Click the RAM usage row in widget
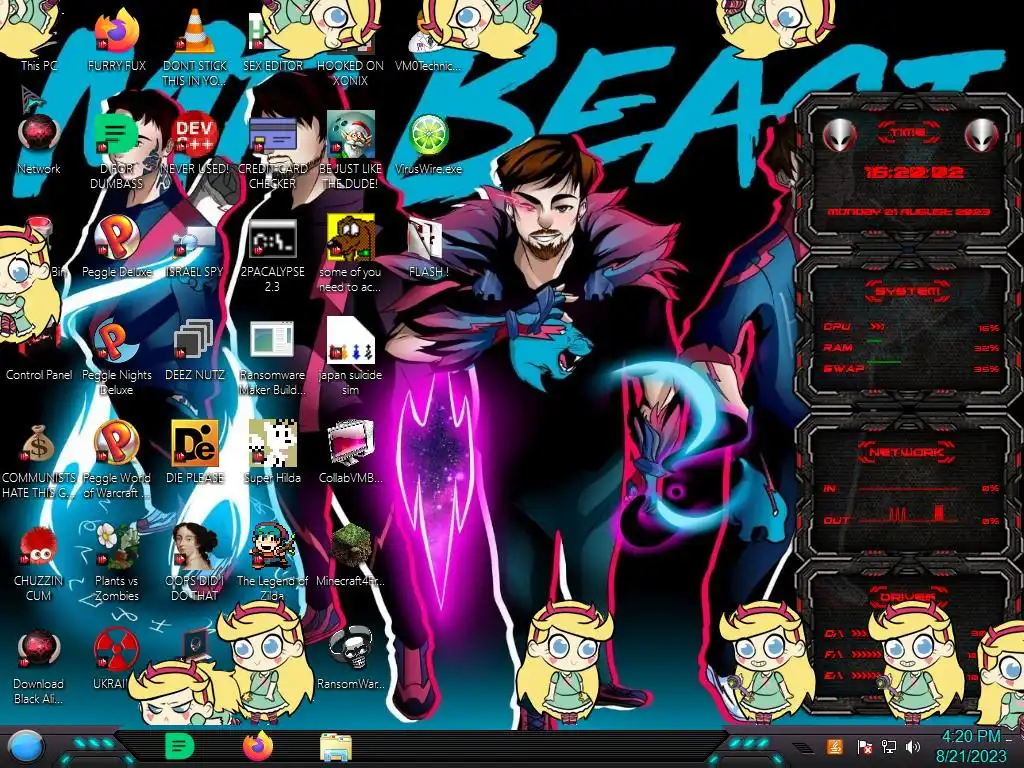1024x768 pixels. coord(910,347)
